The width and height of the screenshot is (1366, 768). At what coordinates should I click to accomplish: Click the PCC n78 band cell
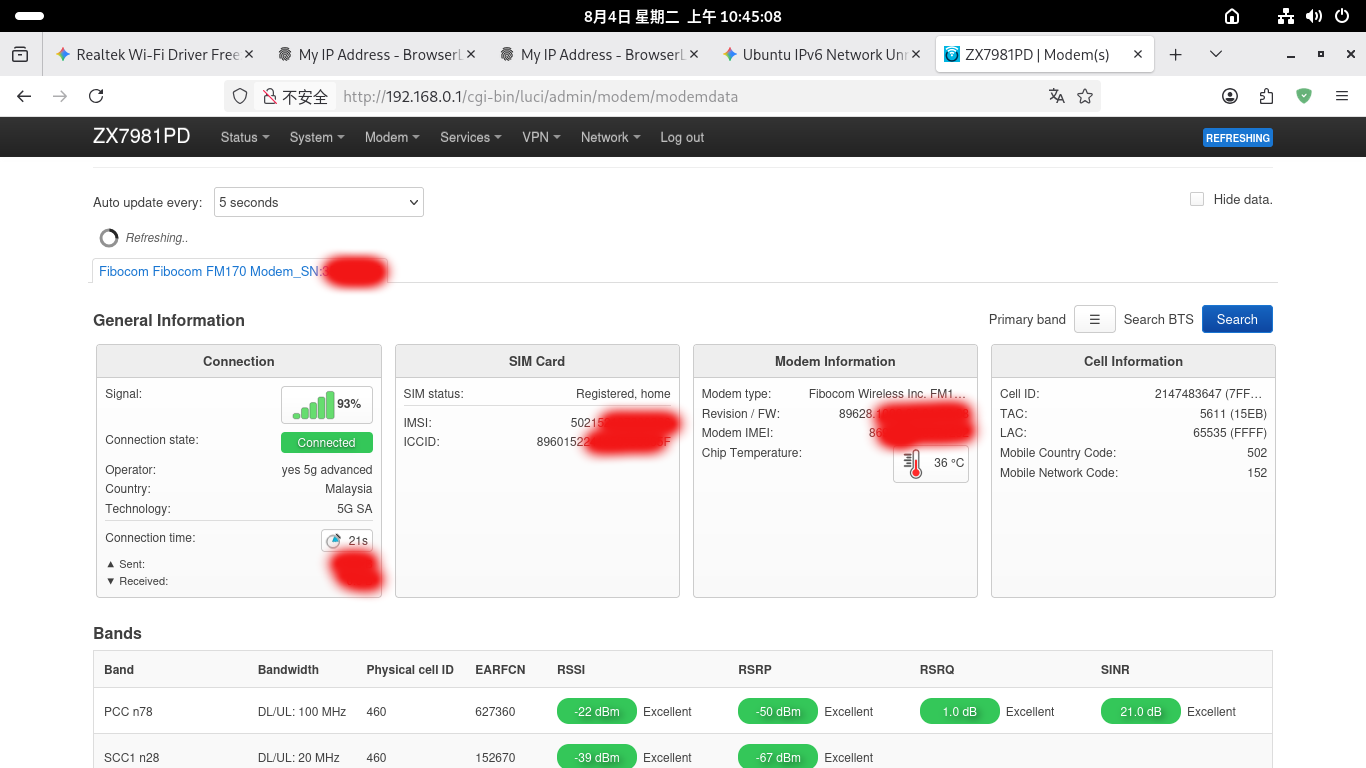pyautogui.click(x=128, y=712)
